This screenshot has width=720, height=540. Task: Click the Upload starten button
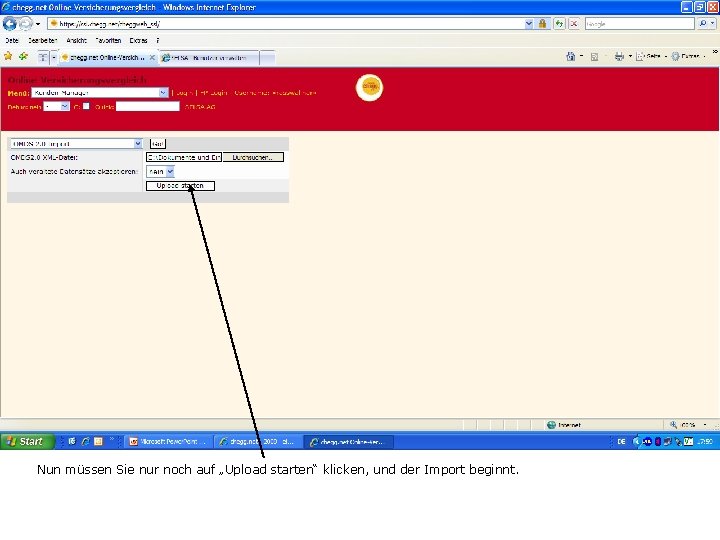pyautogui.click(x=180, y=186)
